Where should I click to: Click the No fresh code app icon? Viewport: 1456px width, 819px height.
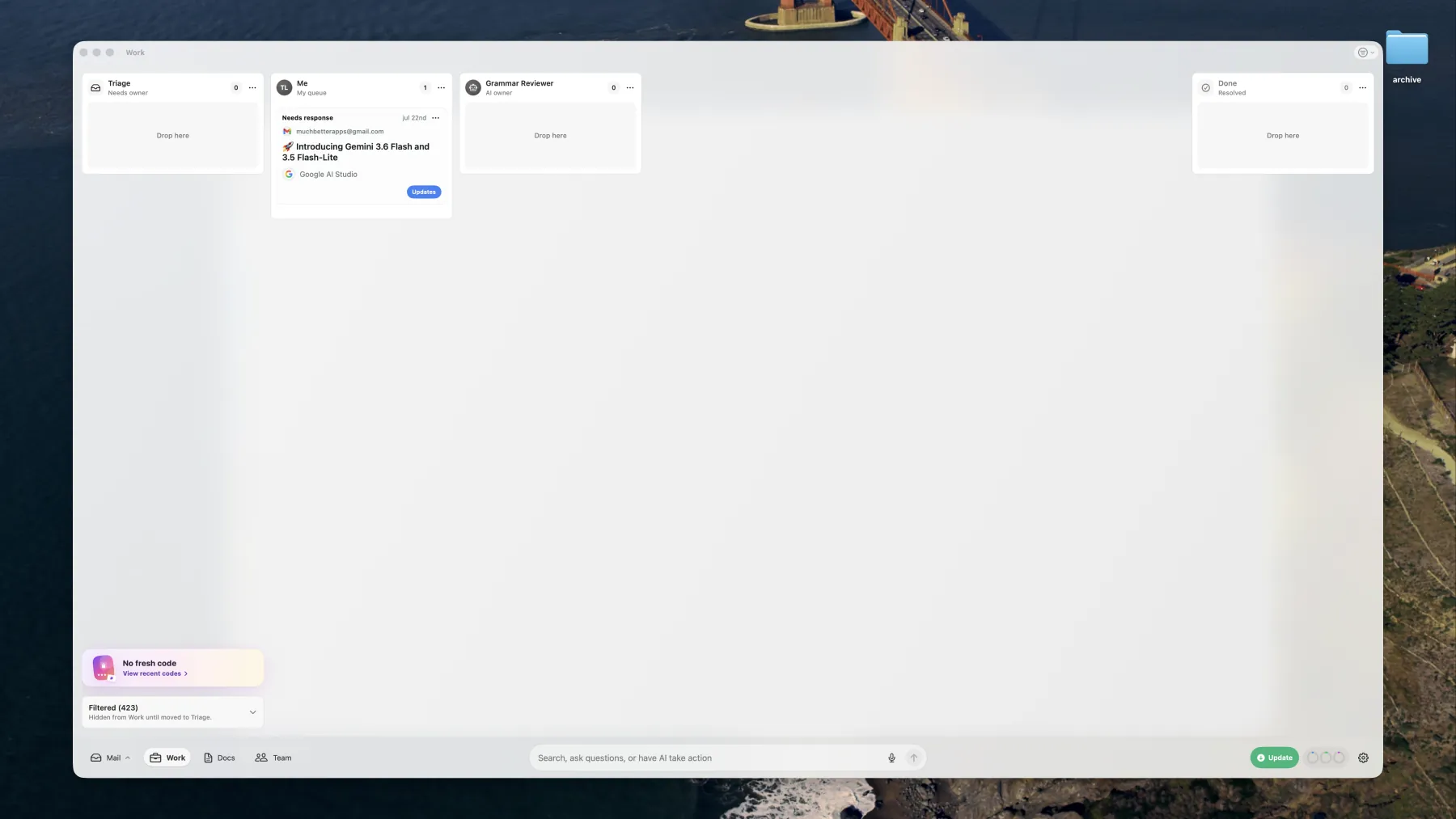click(x=104, y=668)
